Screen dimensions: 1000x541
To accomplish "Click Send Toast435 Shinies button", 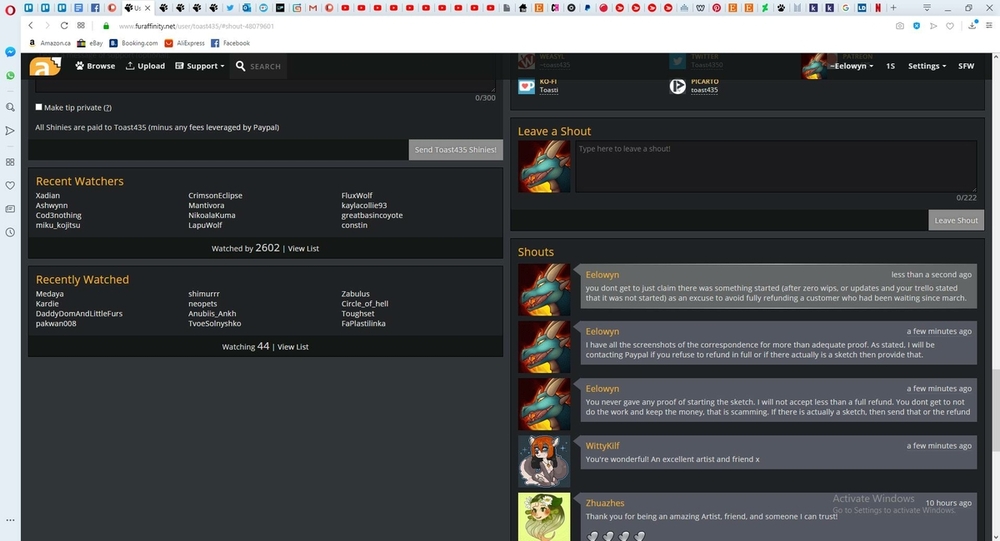I will point(455,149).
